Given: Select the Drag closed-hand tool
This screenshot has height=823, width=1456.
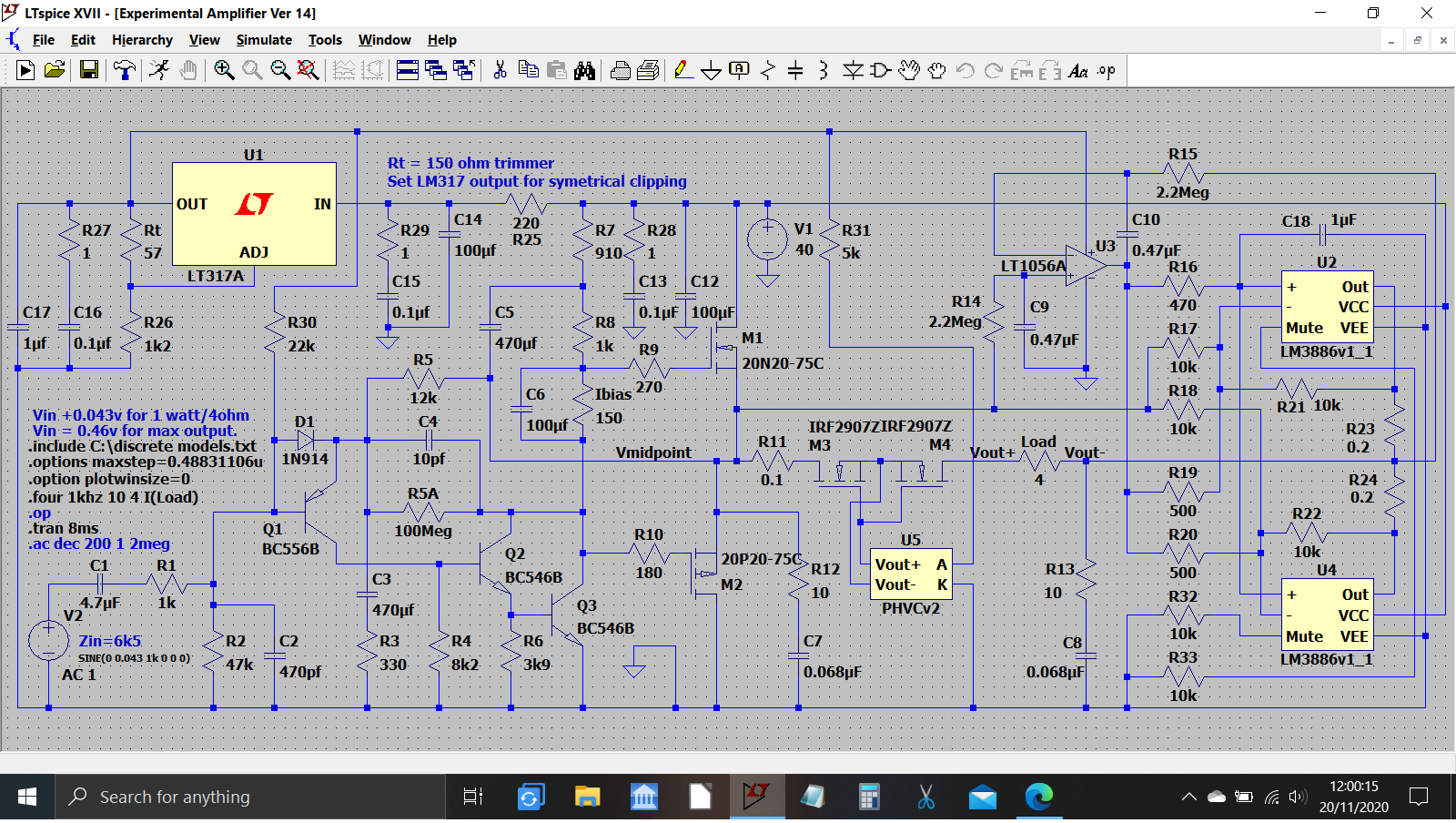Looking at the screenshot, I should 937,70.
